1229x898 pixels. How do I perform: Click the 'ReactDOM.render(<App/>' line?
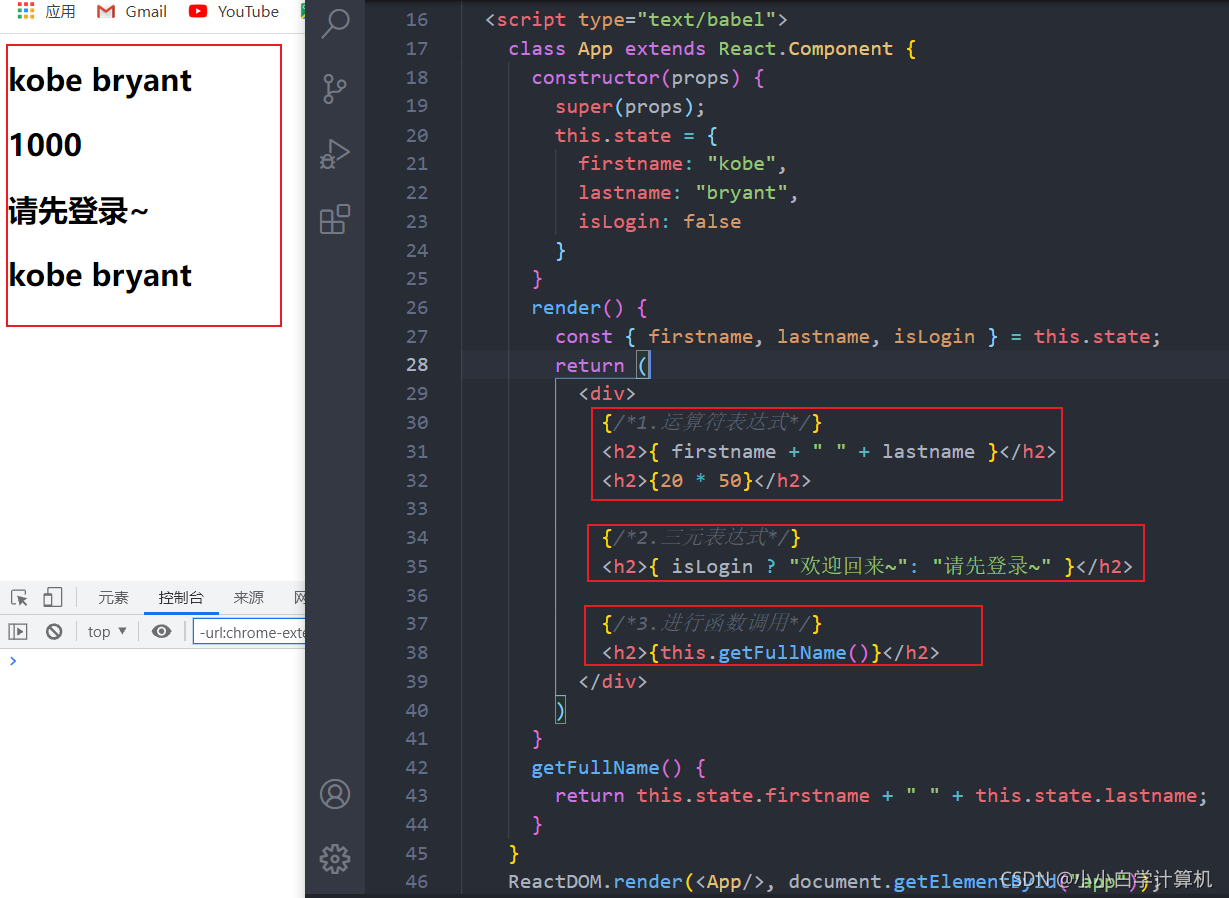pyautogui.click(x=835, y=882)
